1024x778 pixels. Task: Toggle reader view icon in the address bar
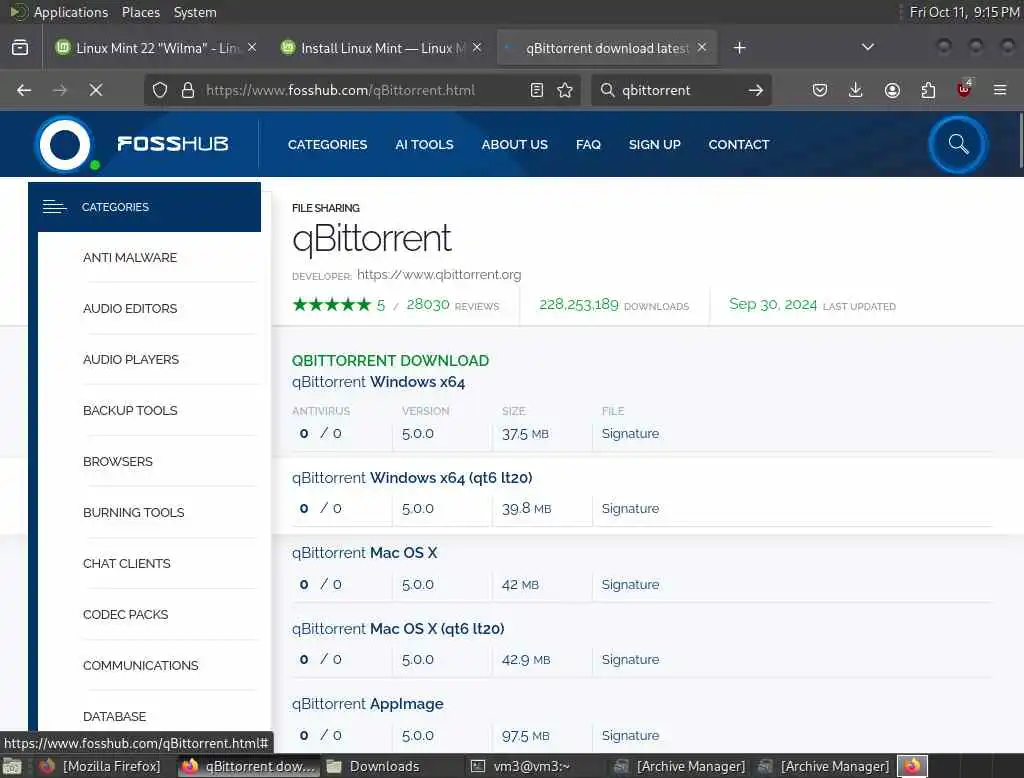click(x=537, y=90)
